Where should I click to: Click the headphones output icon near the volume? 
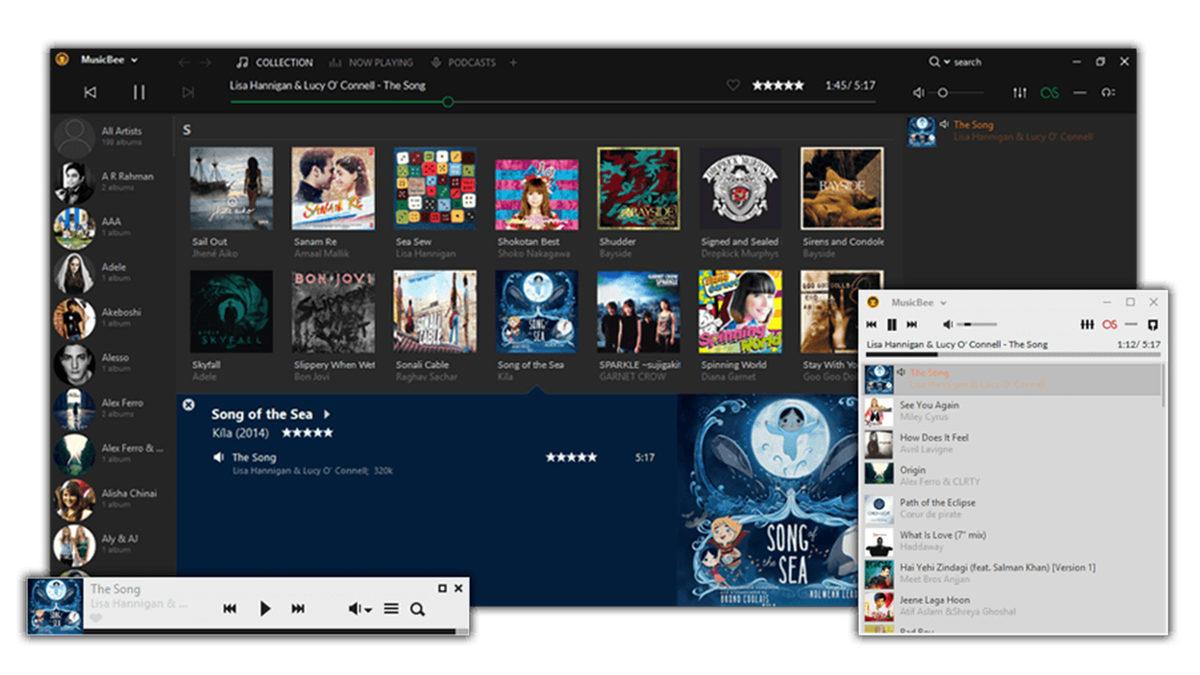click(1110, 91)
